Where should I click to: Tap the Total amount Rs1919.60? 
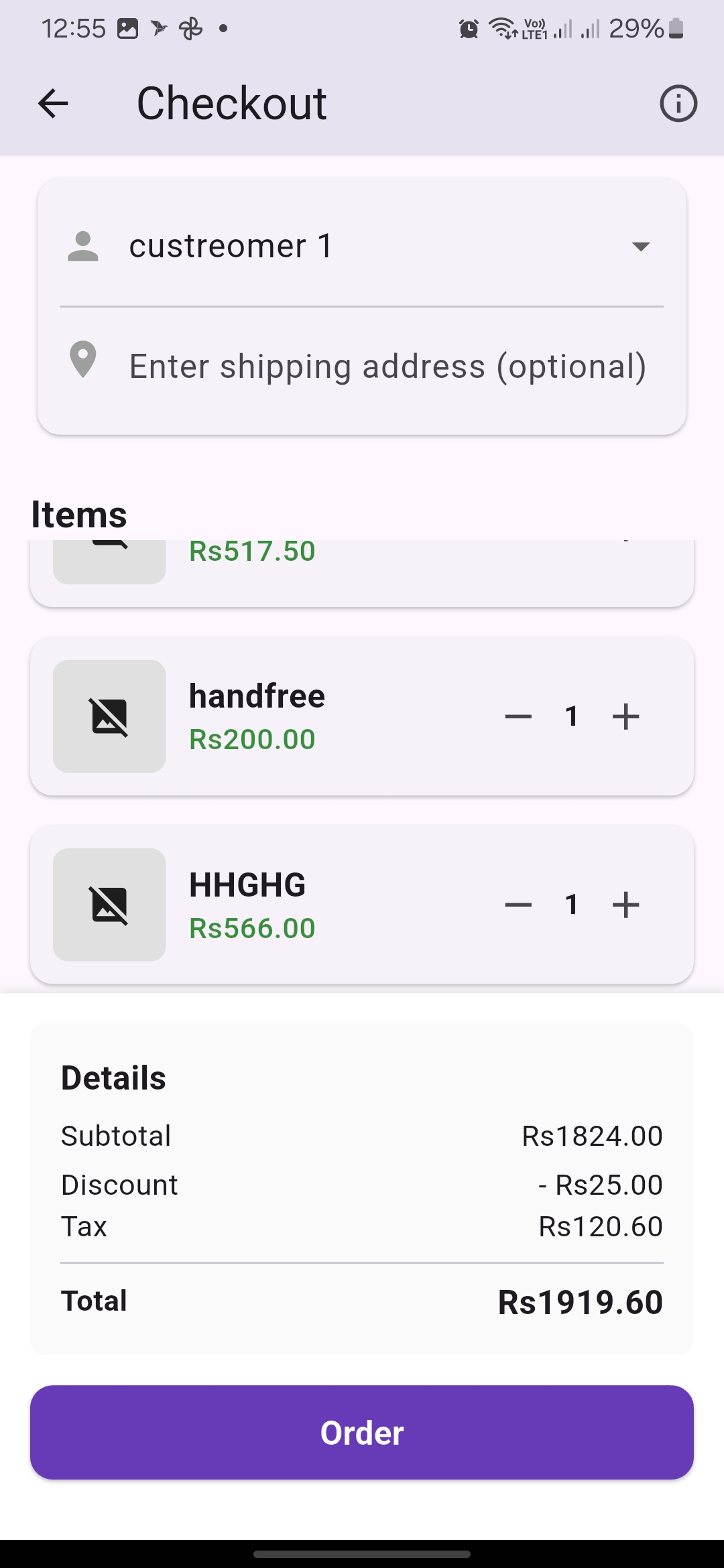pos(580,1303)
